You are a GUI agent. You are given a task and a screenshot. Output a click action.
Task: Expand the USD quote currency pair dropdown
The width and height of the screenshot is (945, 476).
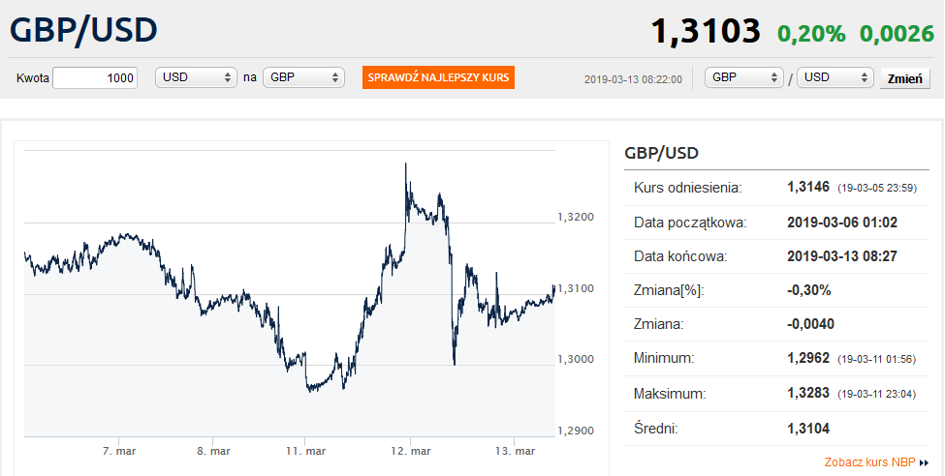[835, 78]
